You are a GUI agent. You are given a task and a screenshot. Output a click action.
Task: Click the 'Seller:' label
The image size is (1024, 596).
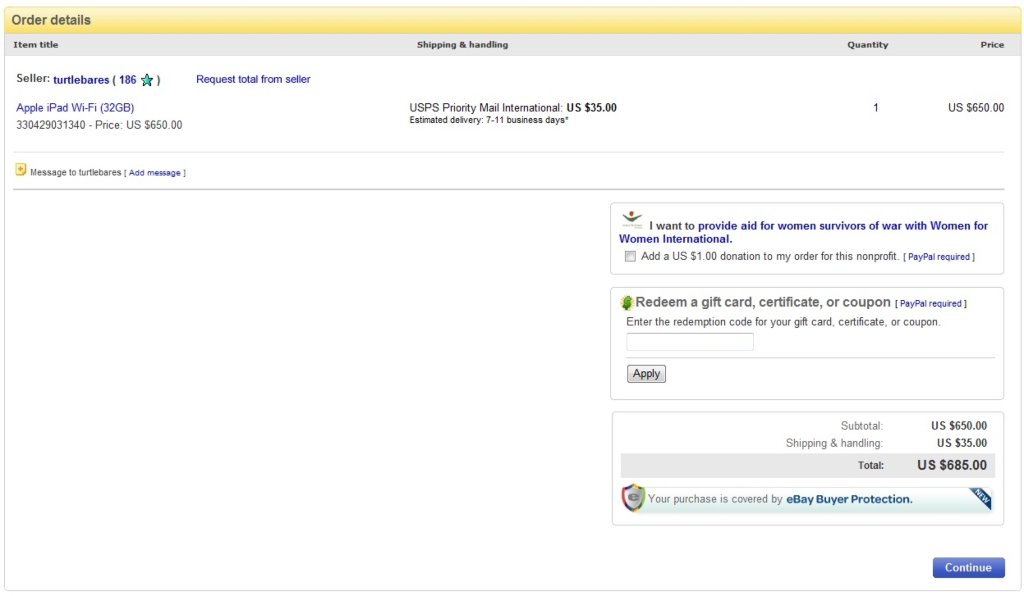pyautogui.click(x=33, y=78)
